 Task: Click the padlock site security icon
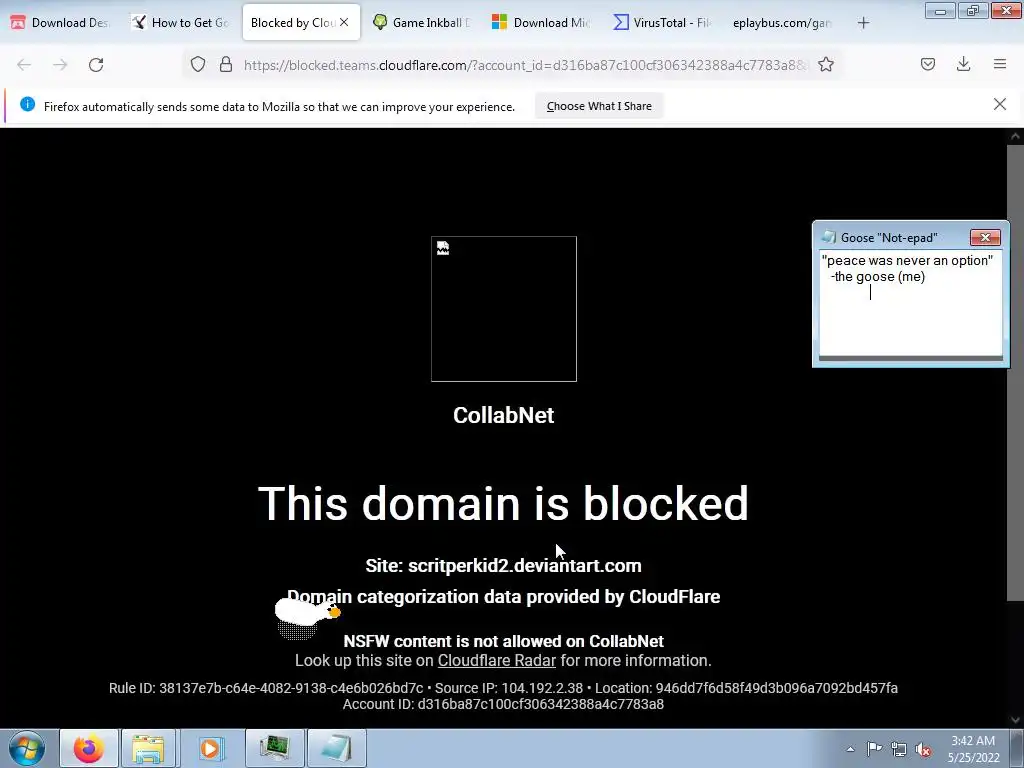click(x=226, y=64)
